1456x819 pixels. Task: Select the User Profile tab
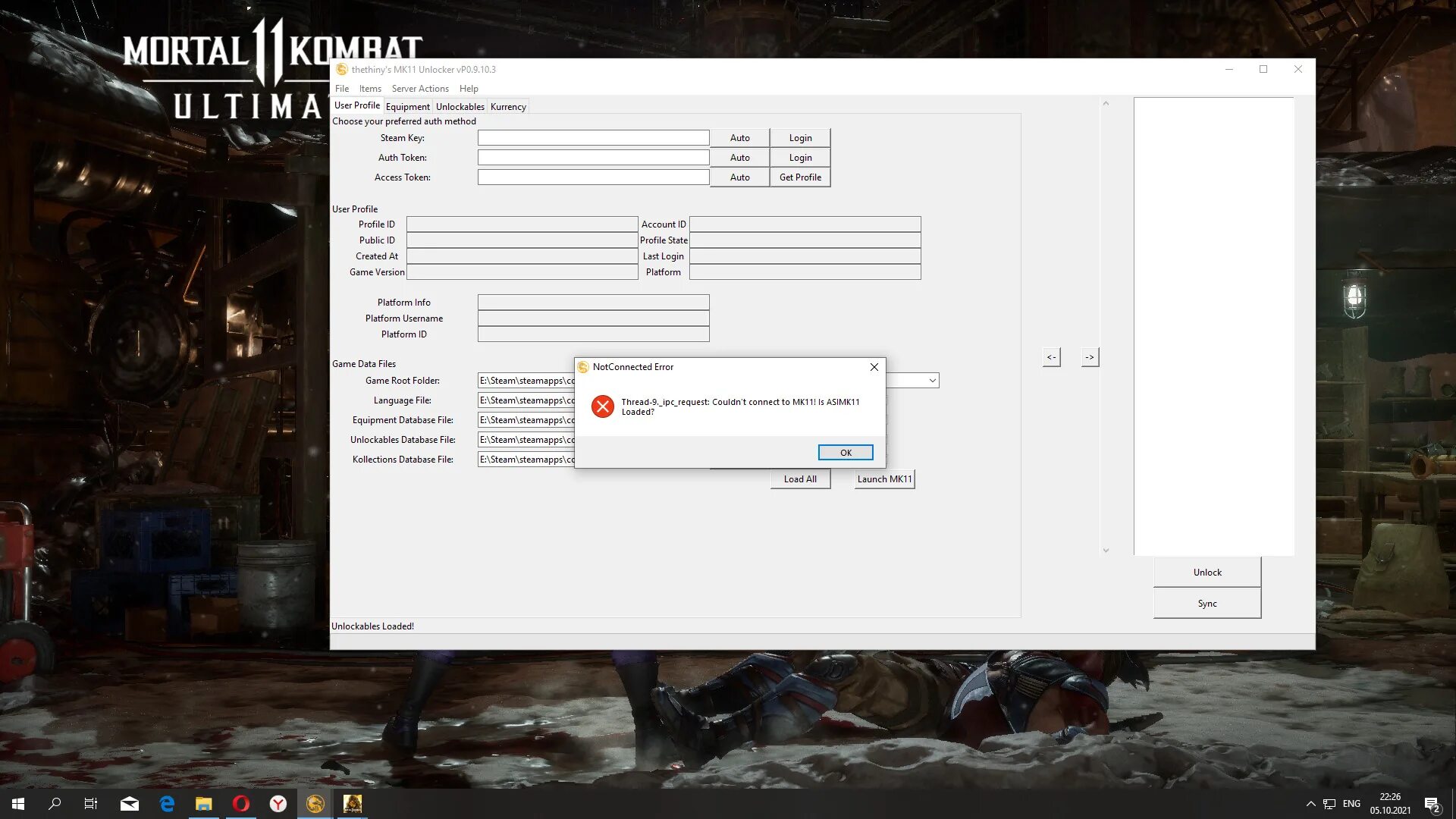pyautogui.click(x=357, y=105)
